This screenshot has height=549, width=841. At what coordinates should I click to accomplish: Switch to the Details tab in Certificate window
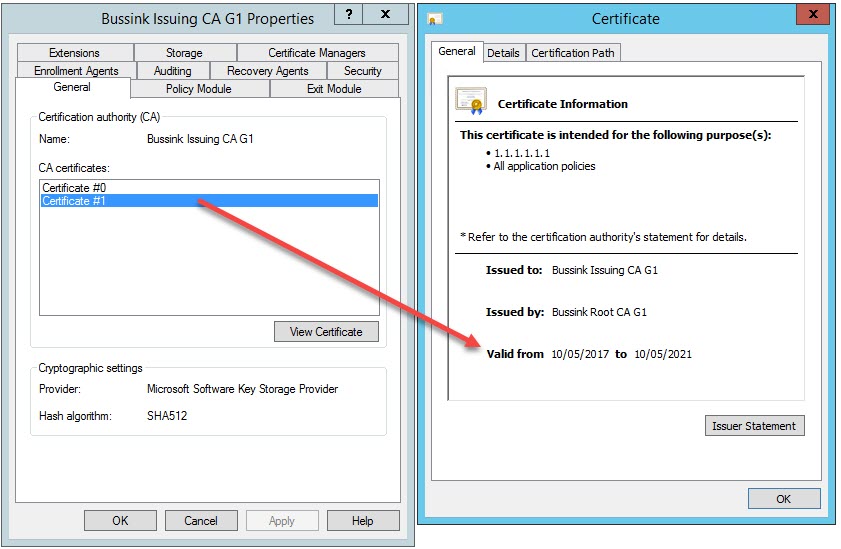503,53
